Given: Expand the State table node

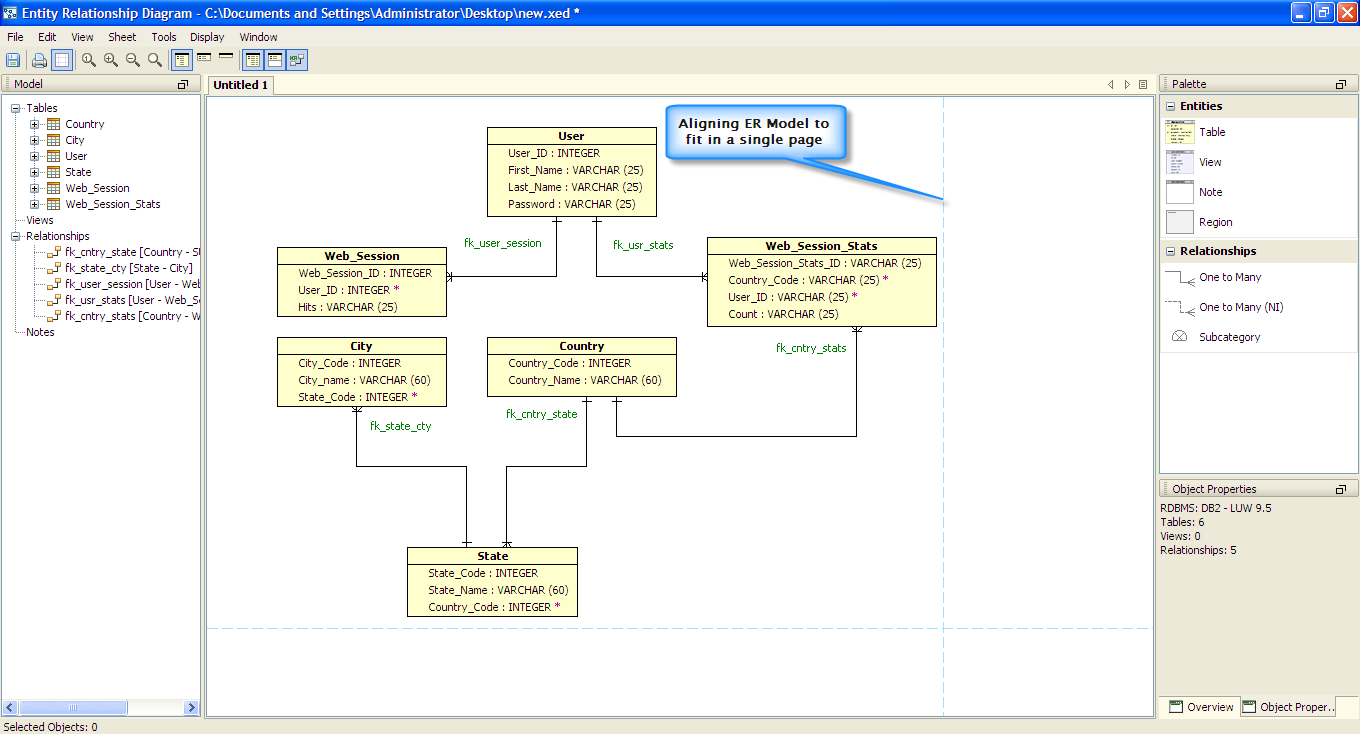Looking at the screenshot, I should (x=35, y=172).
